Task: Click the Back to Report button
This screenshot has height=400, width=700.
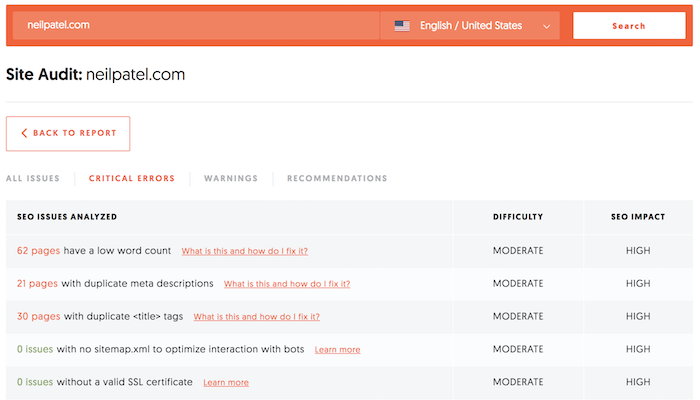Action: click(68, 133)
